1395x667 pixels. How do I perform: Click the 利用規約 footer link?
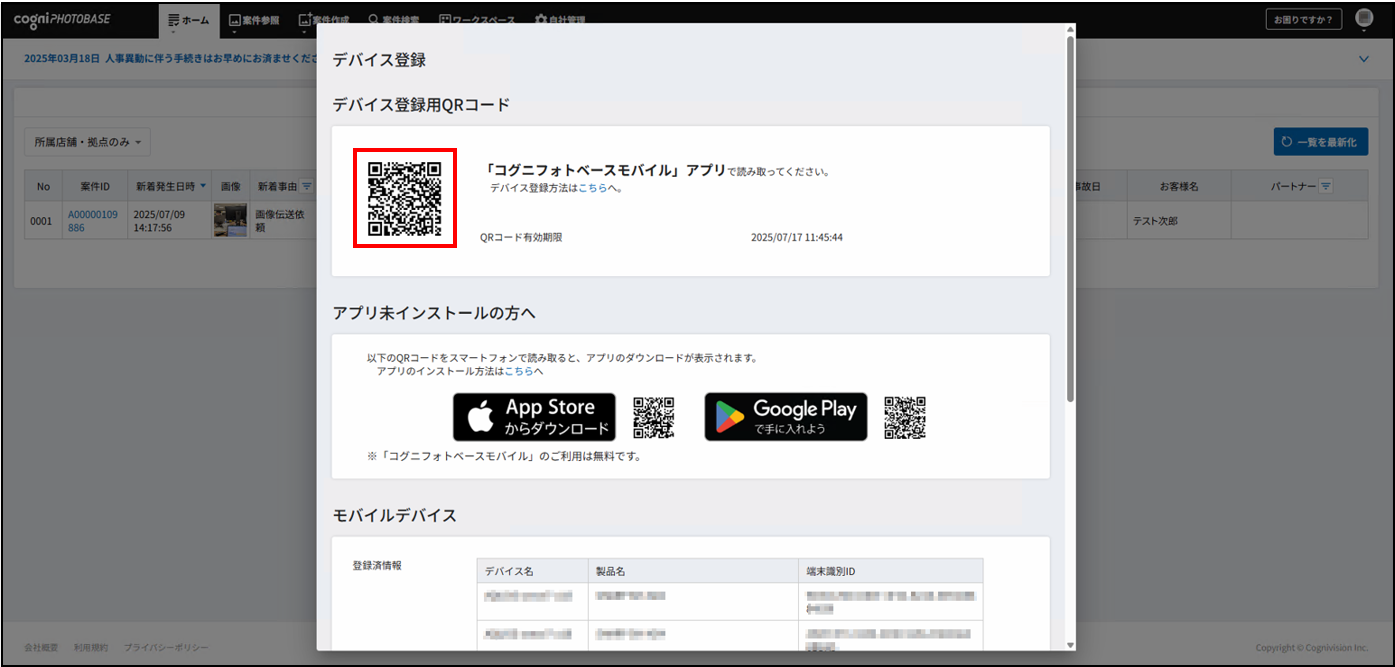pyautogui.click(x=91, y=648)
